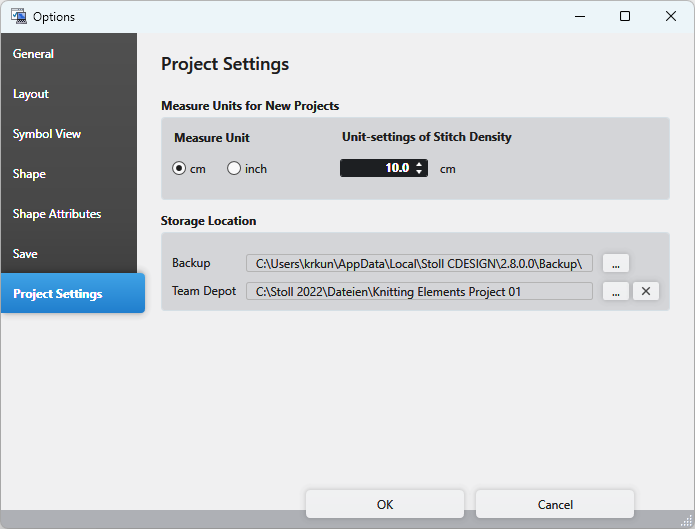This screenshot has width=695, height=529.
Task: Clear the Team Depot path with X
Action: (x=646, y=291)
